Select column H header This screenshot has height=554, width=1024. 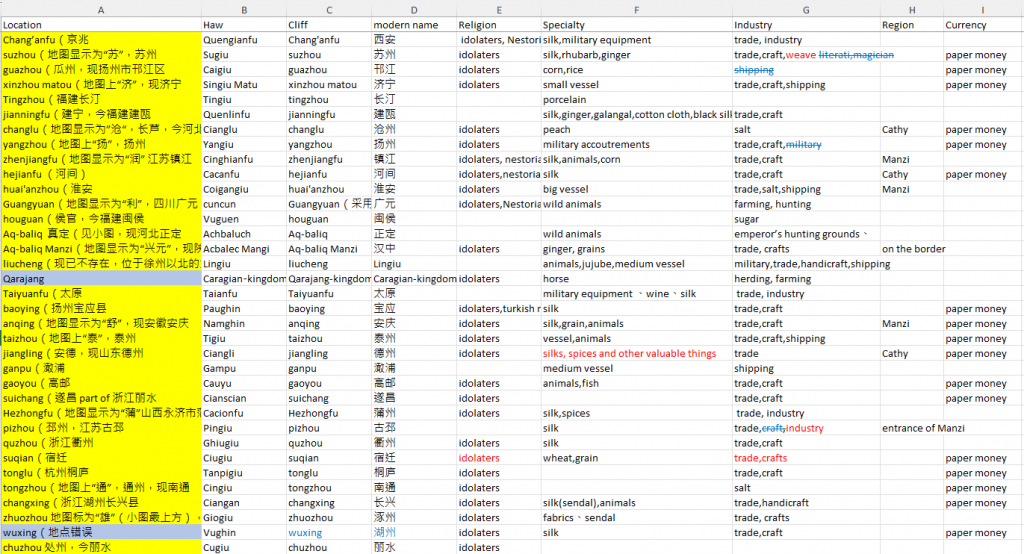pos(912,10)
